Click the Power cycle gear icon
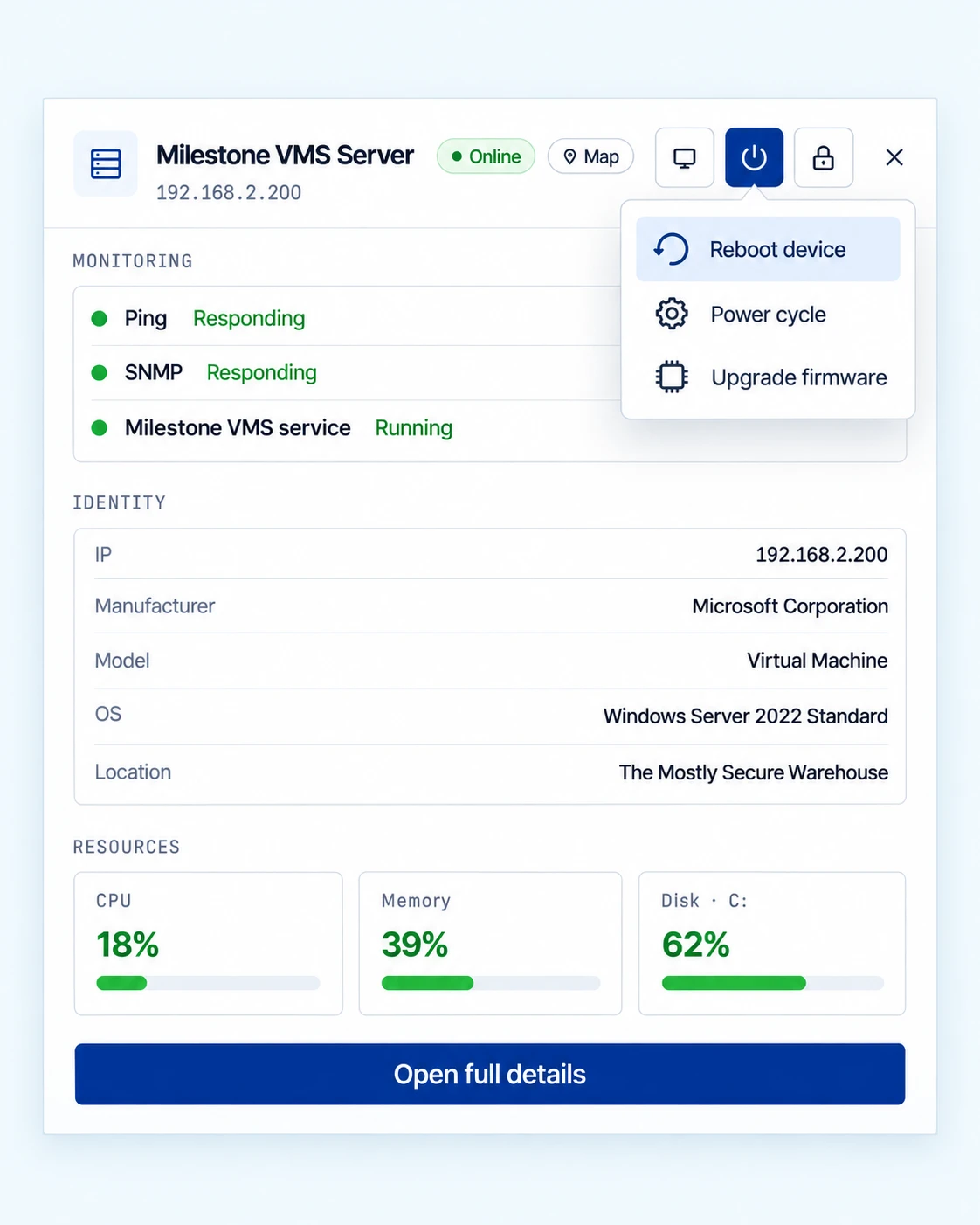 [672, 314]
